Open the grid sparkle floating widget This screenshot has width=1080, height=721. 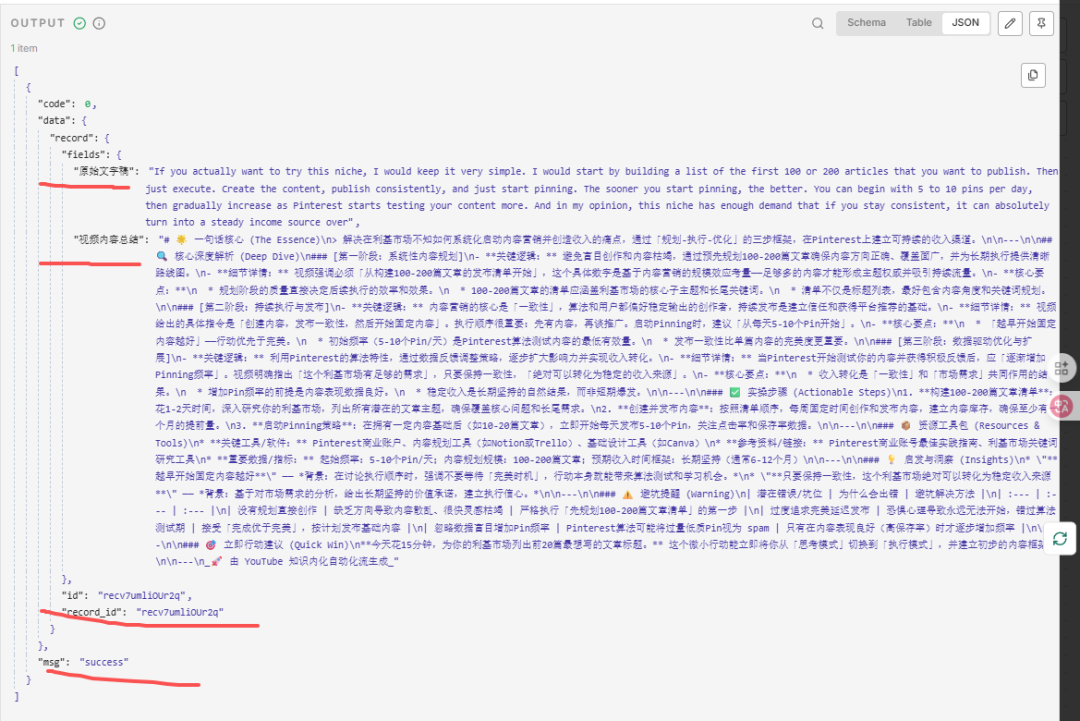click(x=1062, y=366)
